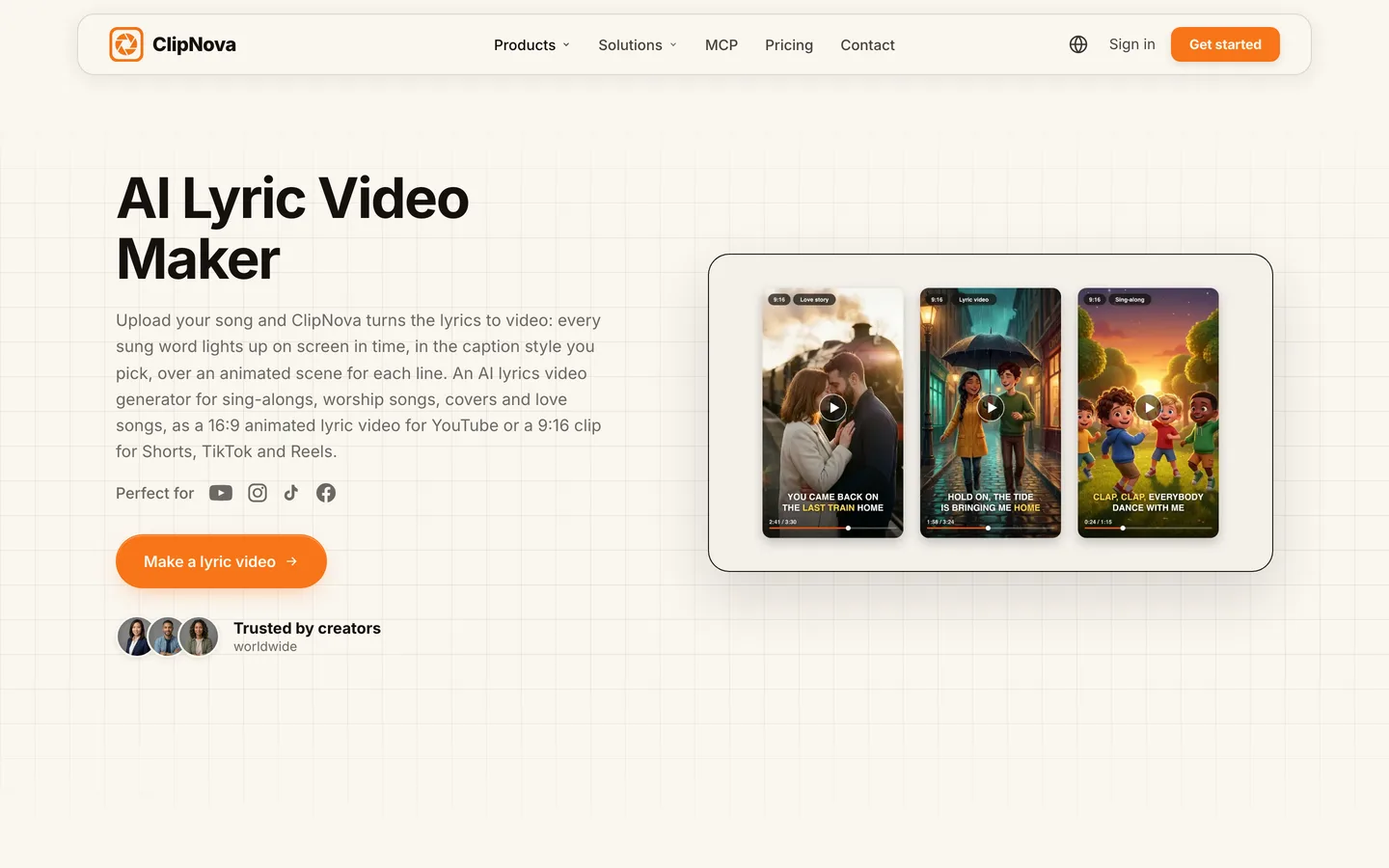The image size is (1389, 868).
Task: Click the 'Trusted by creators' text
Action: [x=307, y=628]
